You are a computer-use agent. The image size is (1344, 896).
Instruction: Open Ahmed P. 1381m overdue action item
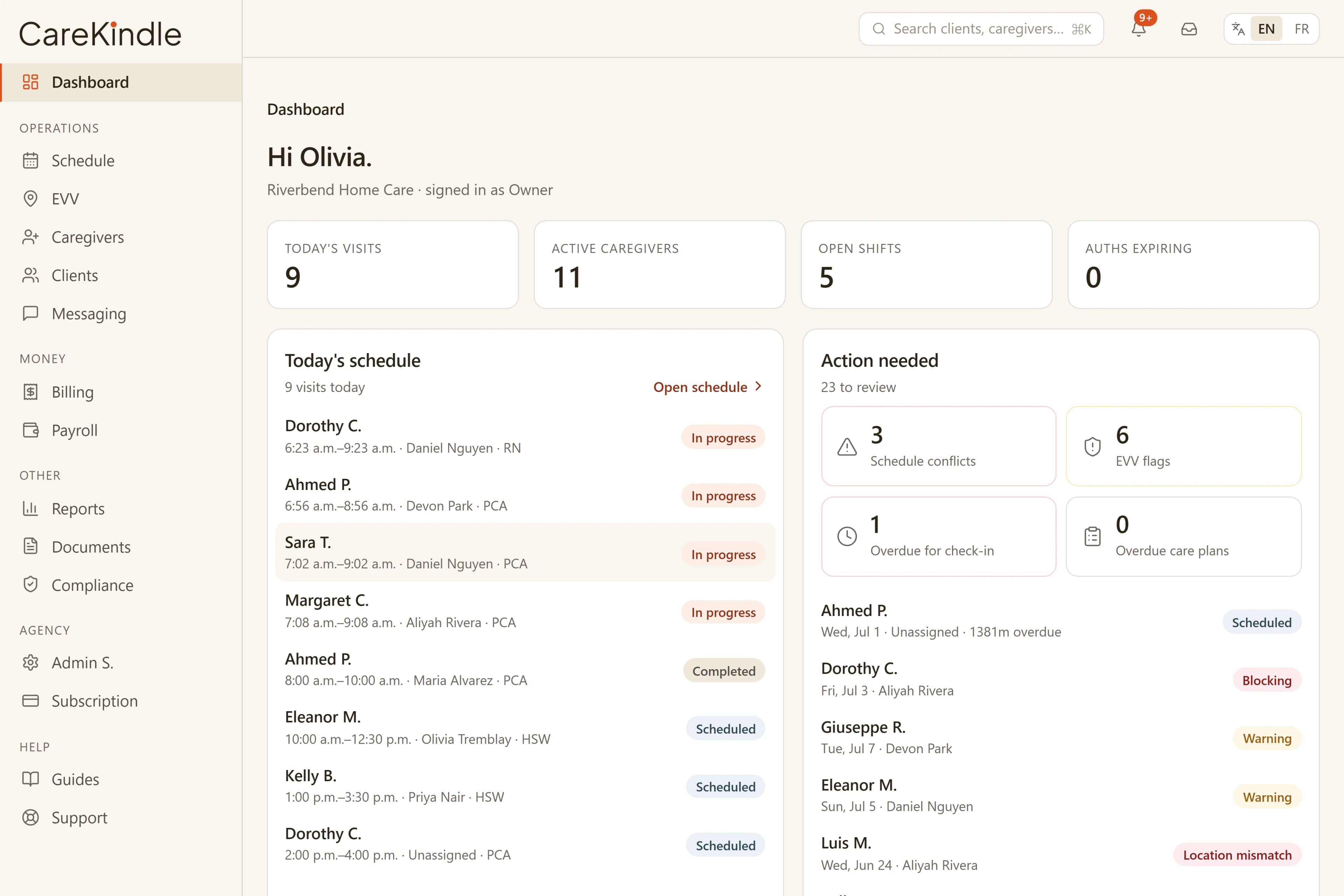(x=1061, y=621)
